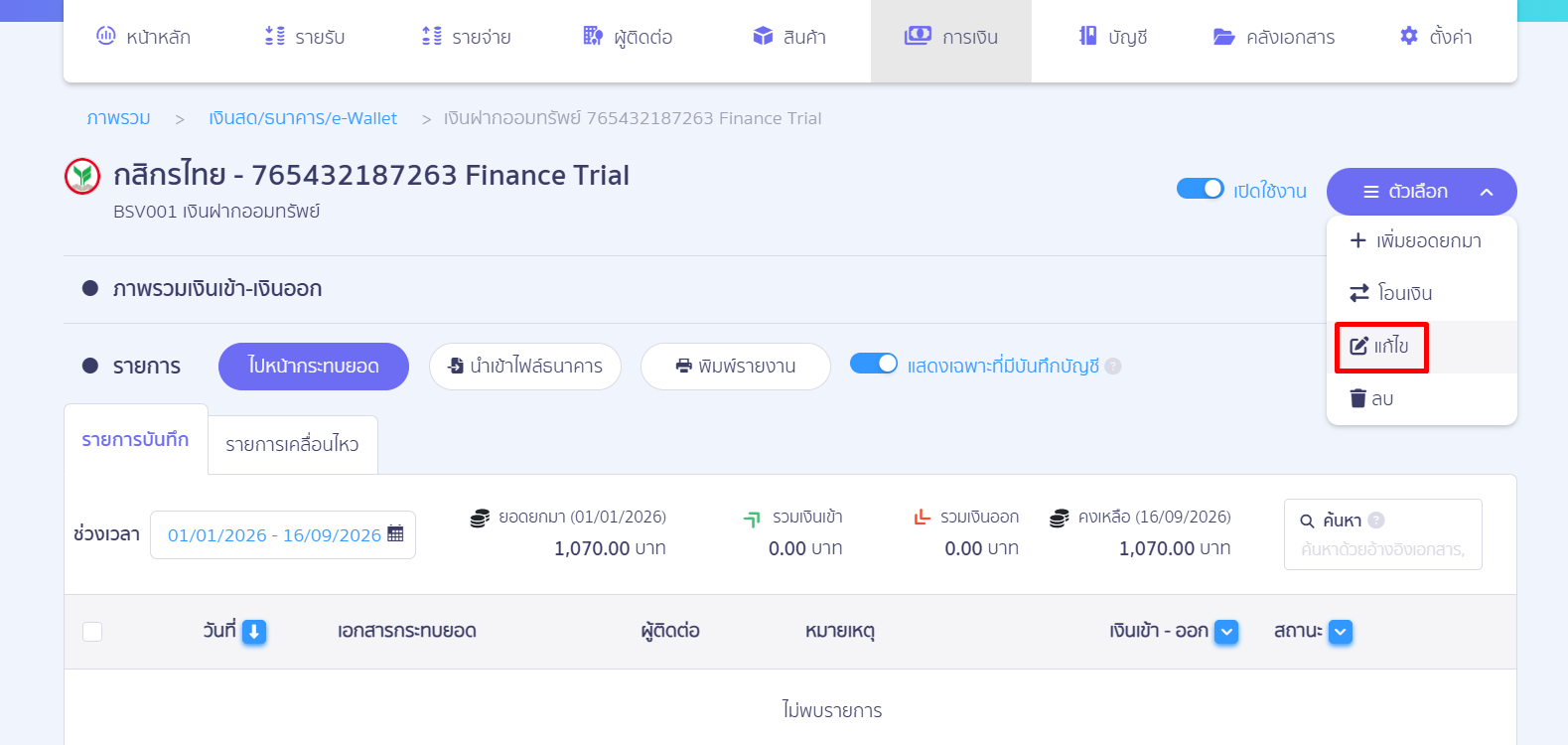
Task: Open the date range picker field
Action: tap(283, 535)
